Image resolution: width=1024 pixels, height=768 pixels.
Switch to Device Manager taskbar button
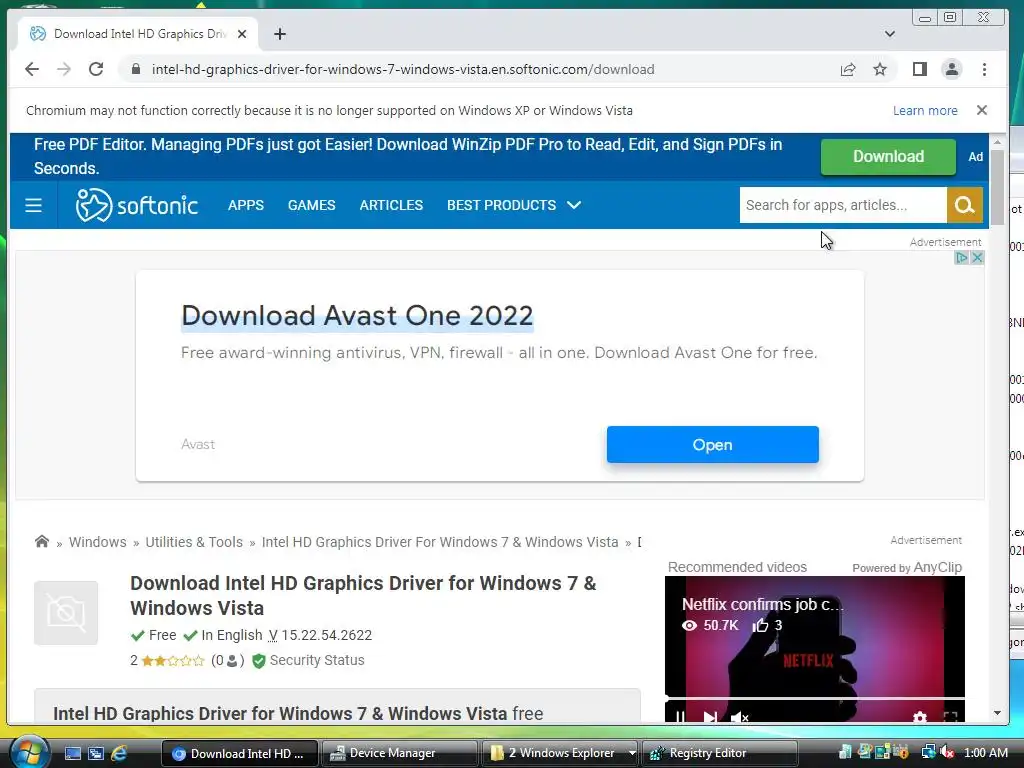399,753
